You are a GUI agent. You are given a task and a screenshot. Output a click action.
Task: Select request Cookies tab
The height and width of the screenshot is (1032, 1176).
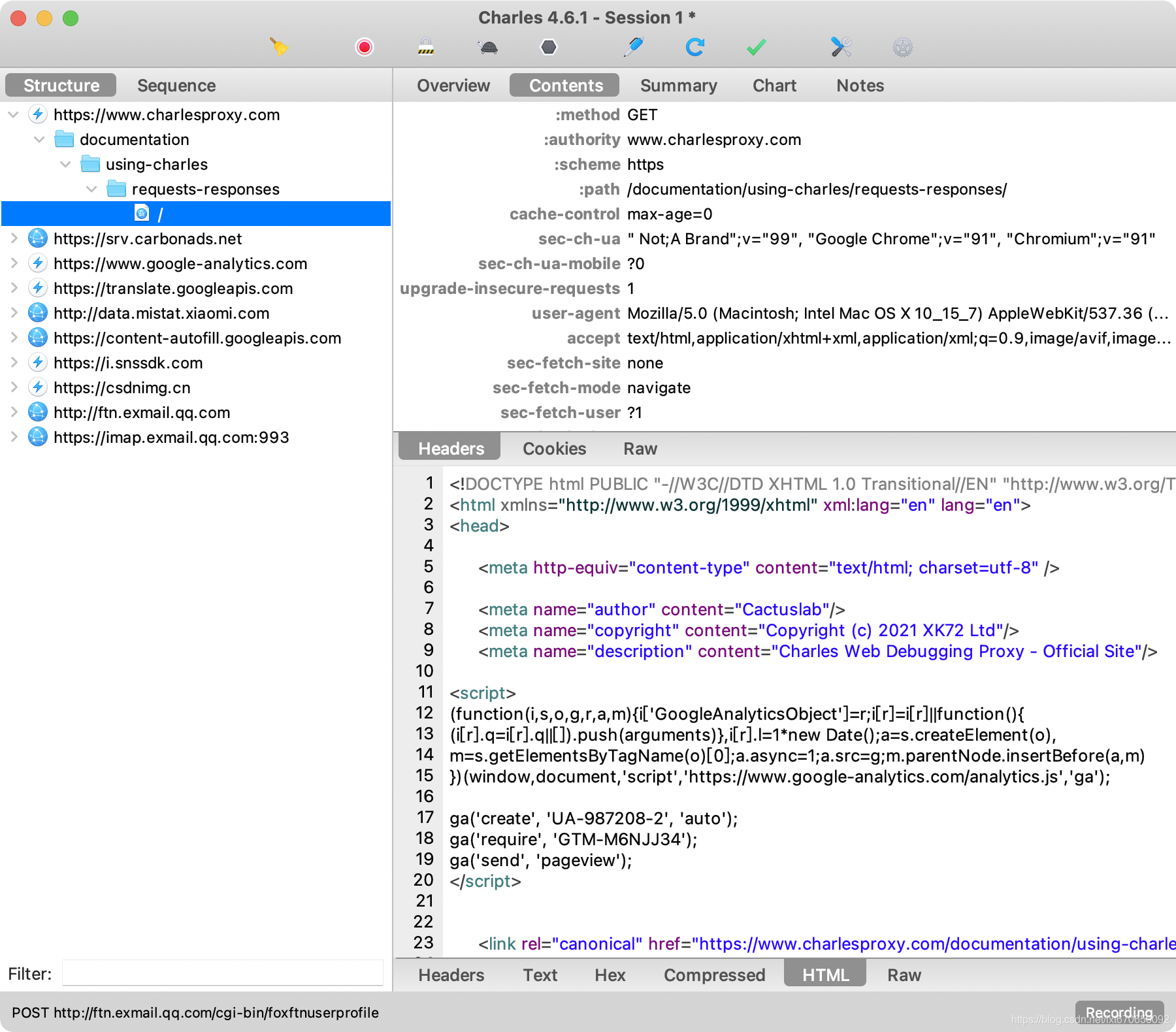click(x=554, y=449)
